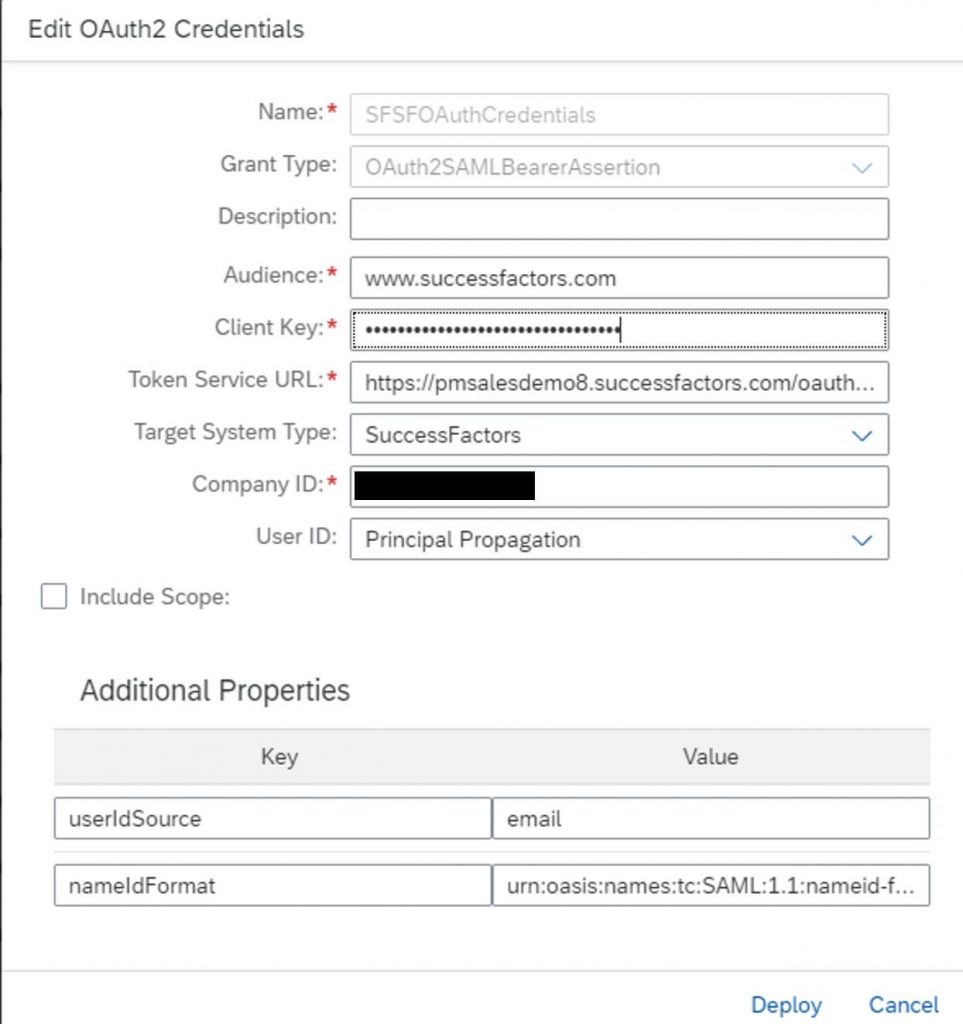This screenshot has height=1024, width=963.
Task: Edit the Token Service URL field
Action: (x=619, y=382)
